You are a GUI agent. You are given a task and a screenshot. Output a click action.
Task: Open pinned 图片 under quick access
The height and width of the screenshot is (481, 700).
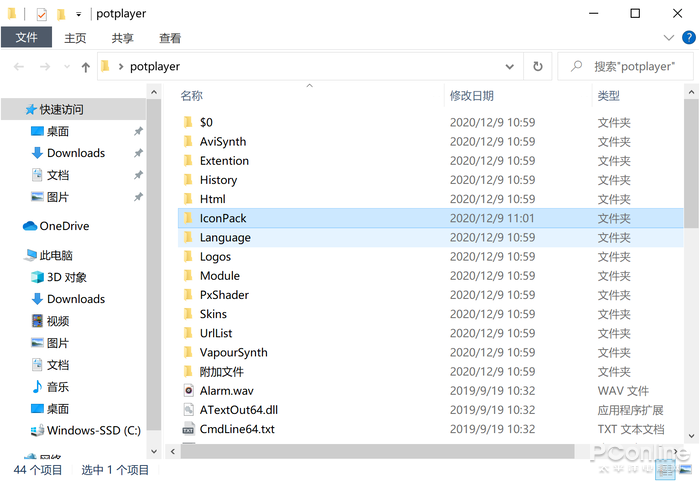click(x=58, y=197)
